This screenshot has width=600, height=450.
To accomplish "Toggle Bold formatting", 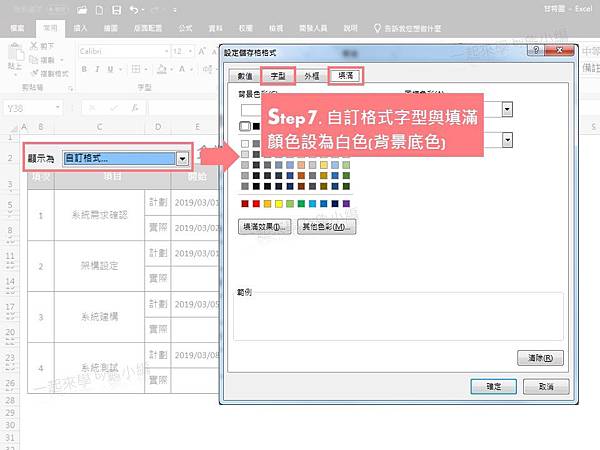I will coord(84,69).
